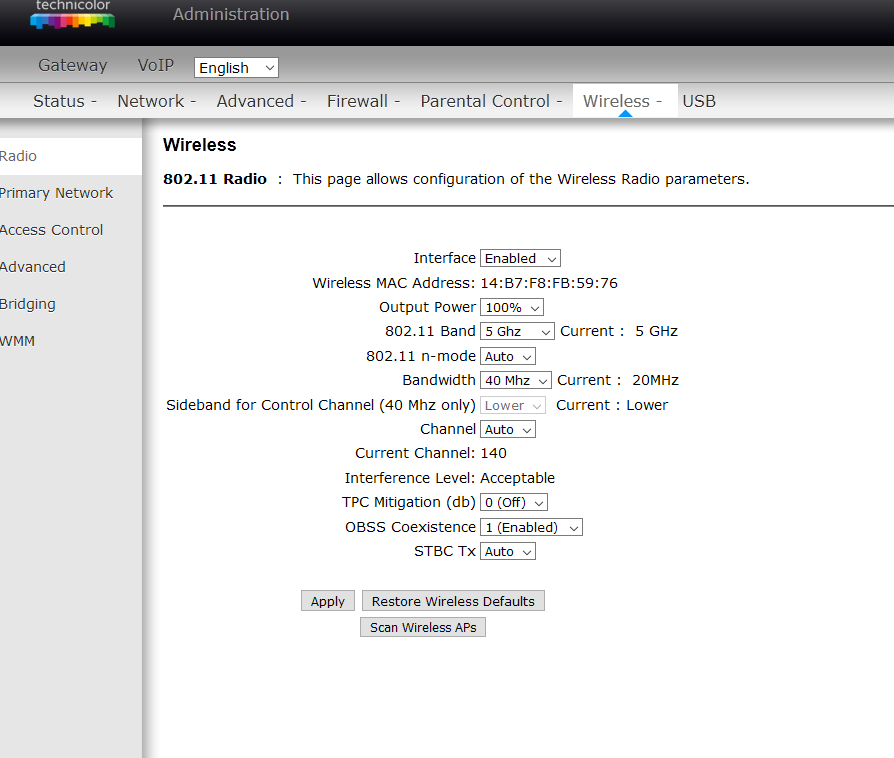Image resolution: width=894 pixels, height=758 pixels.
Task: Open the English language dropdown
Action: coord(236,68)
